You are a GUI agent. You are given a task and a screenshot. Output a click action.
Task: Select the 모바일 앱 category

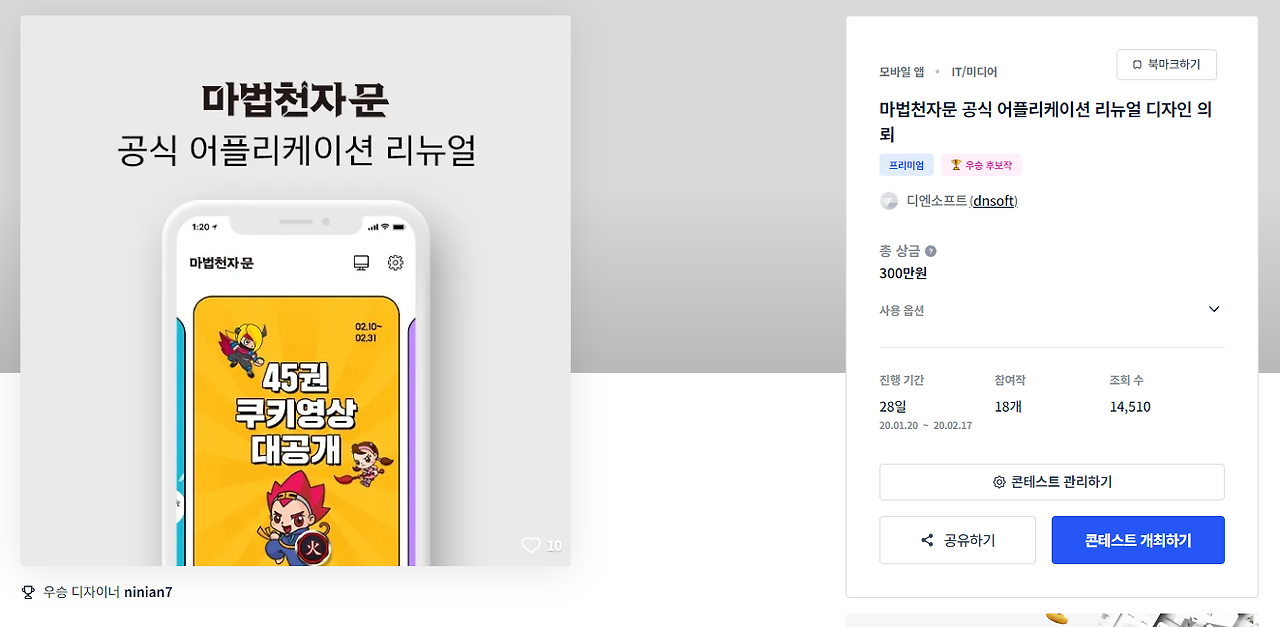pyautogui.click(x=902, y=72)
